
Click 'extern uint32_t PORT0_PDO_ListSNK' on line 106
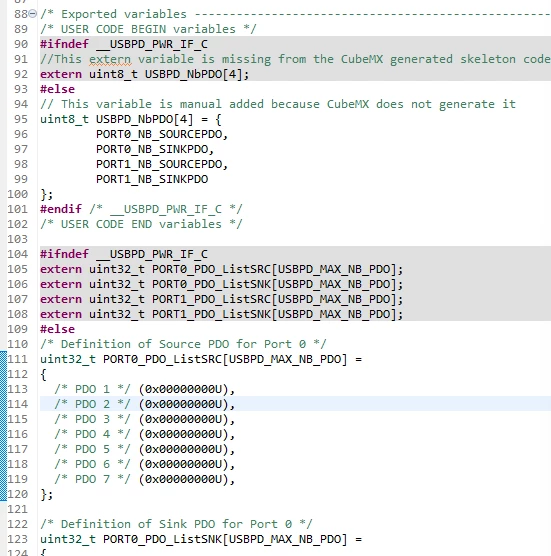point(155,284)
